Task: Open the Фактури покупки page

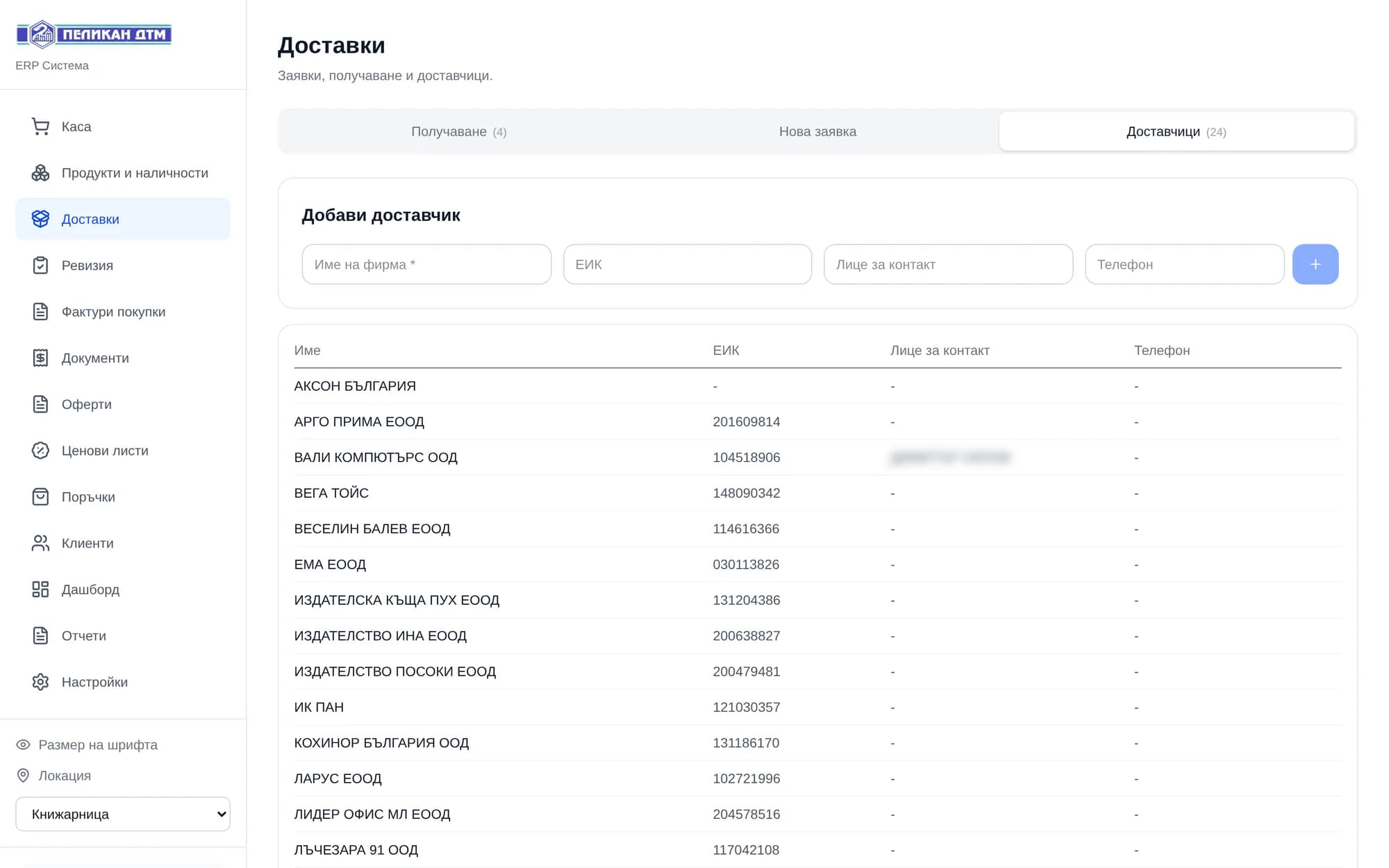Action: point(123,312)
